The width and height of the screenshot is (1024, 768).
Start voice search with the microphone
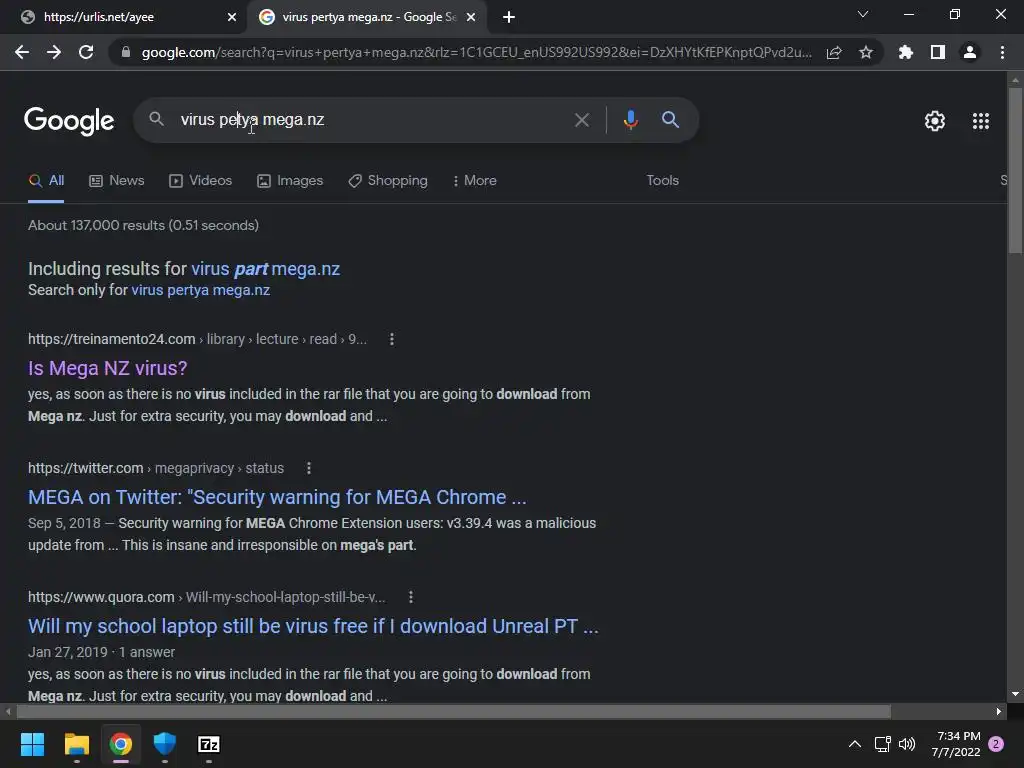pyautogui.click(x=630, y=120)
